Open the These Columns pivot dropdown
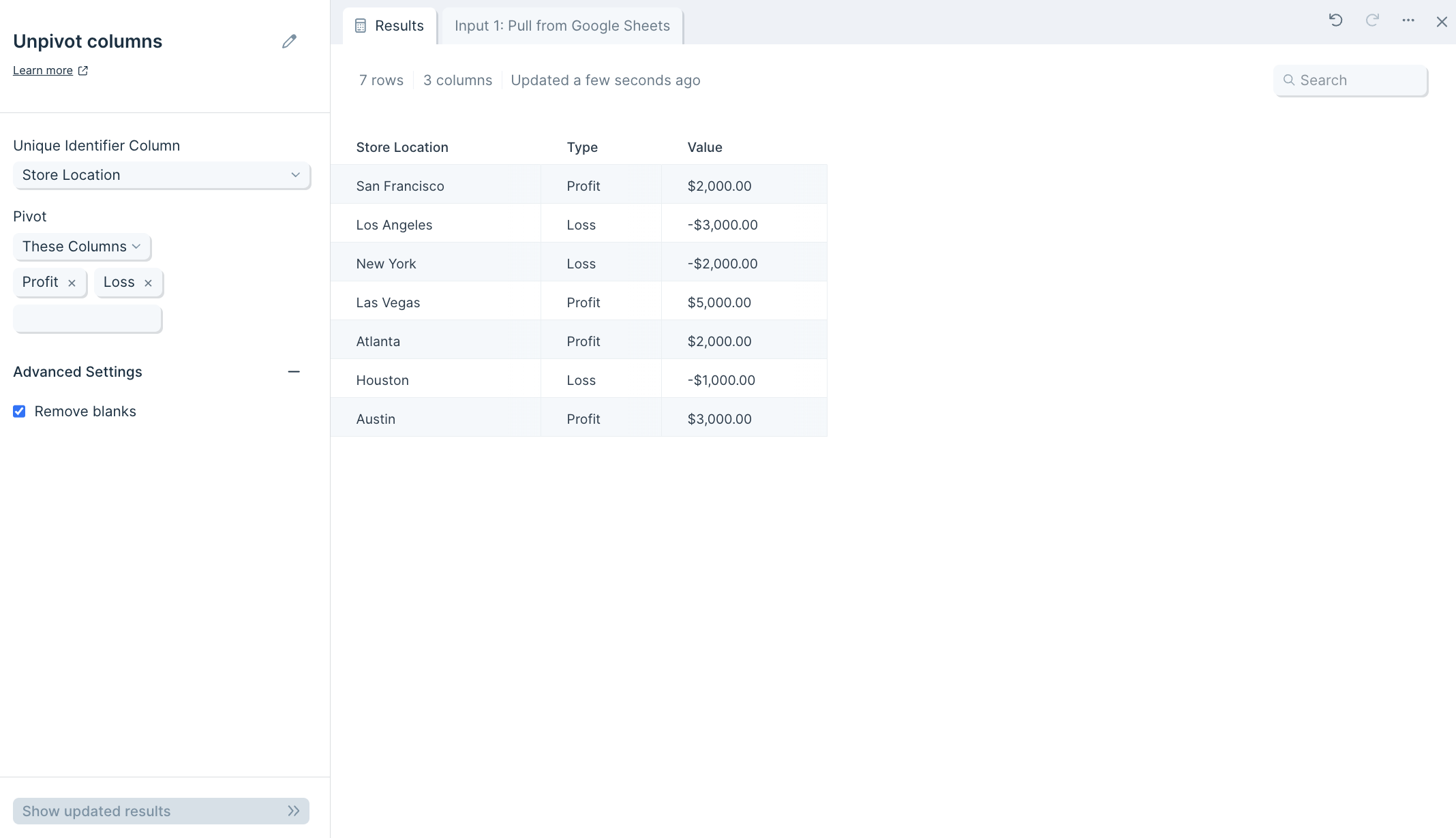 point(81,247)
